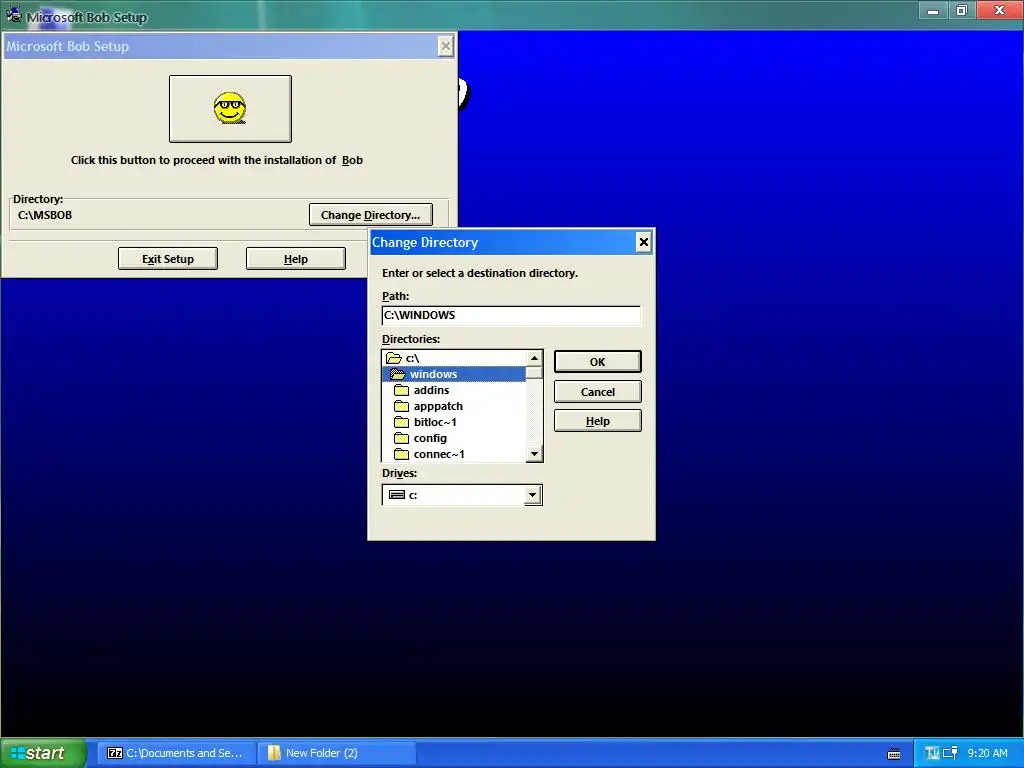
Task: Select the c:\ root folder in Directories
Action: [x=454, y=358]
